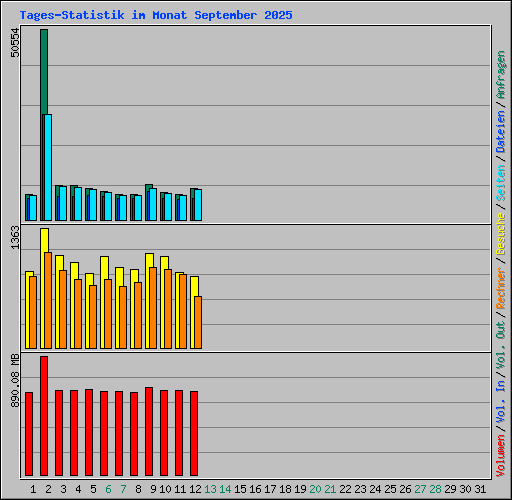Click day label 9 on the x-axis
Viewport: 512px width, 500px height.
tap(153, 489)
